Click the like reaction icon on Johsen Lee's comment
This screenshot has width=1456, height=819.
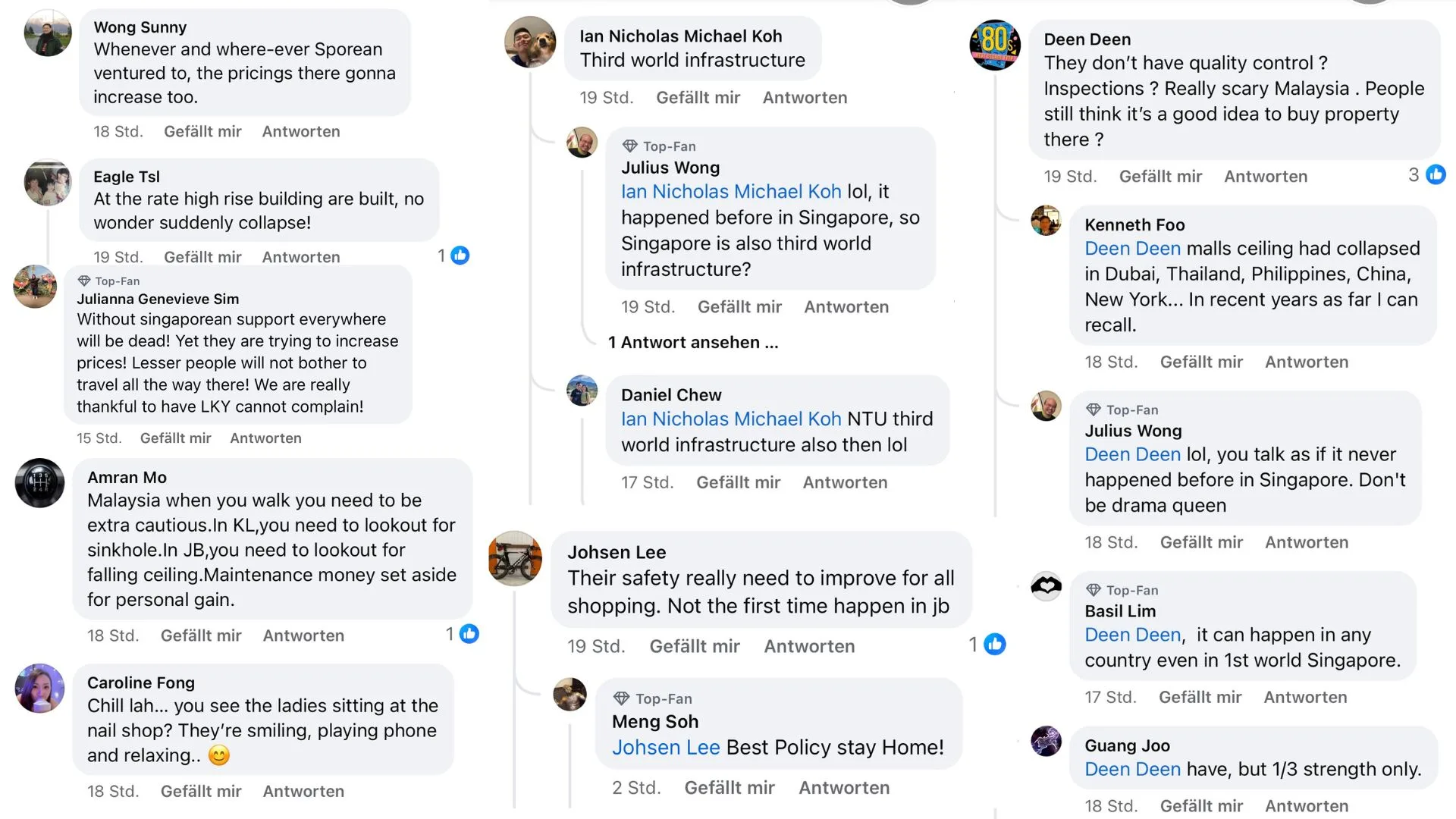[x=994, y=645]
